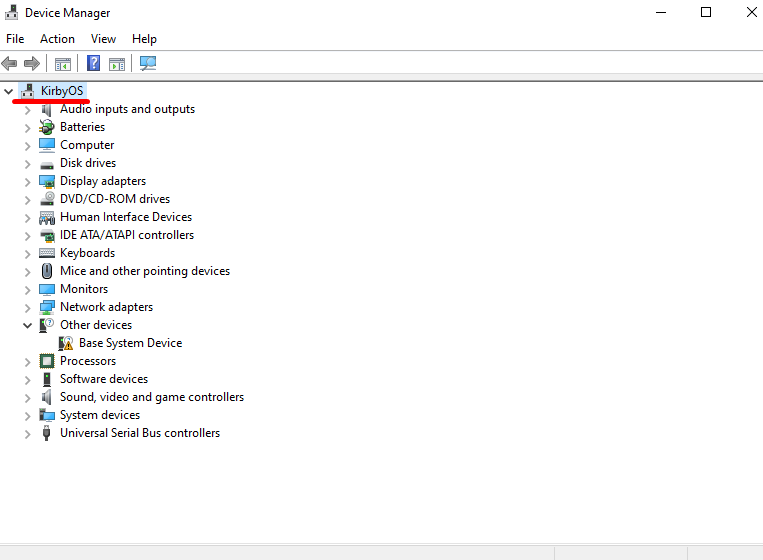Click the Forward arrow toolbar button
Screen dimensions: 763x560
32,63
